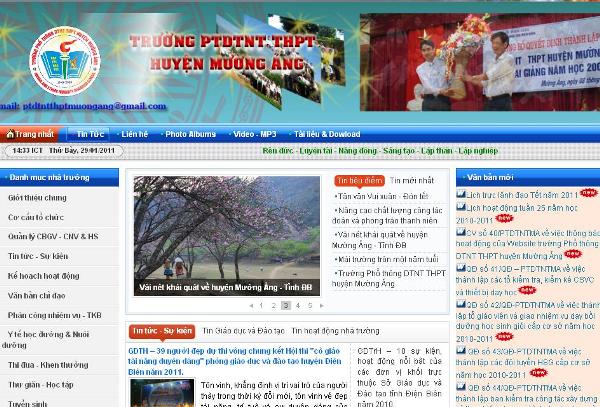
Task: Open GDTH 39 người đẹp article headline
Action: [235, 361]
